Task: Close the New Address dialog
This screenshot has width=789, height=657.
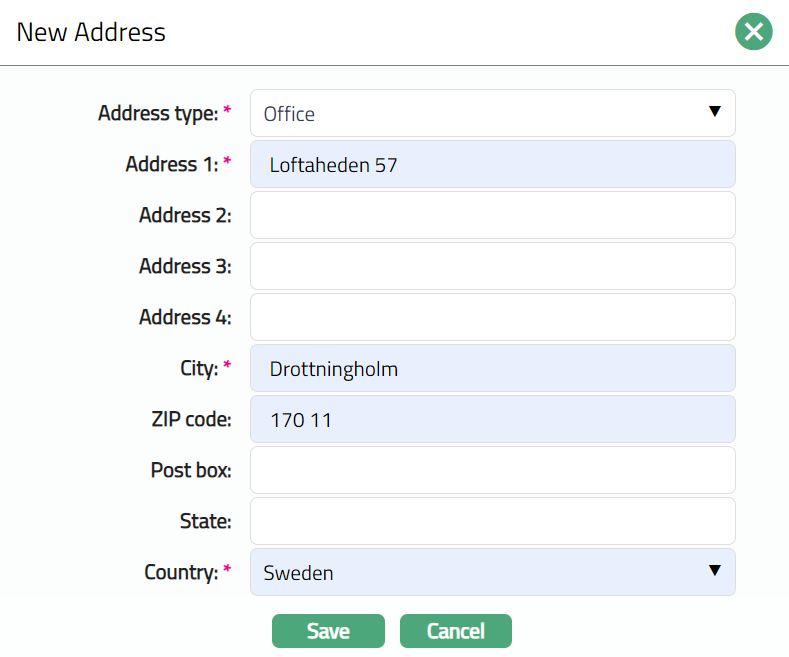Action: (754, 32)
